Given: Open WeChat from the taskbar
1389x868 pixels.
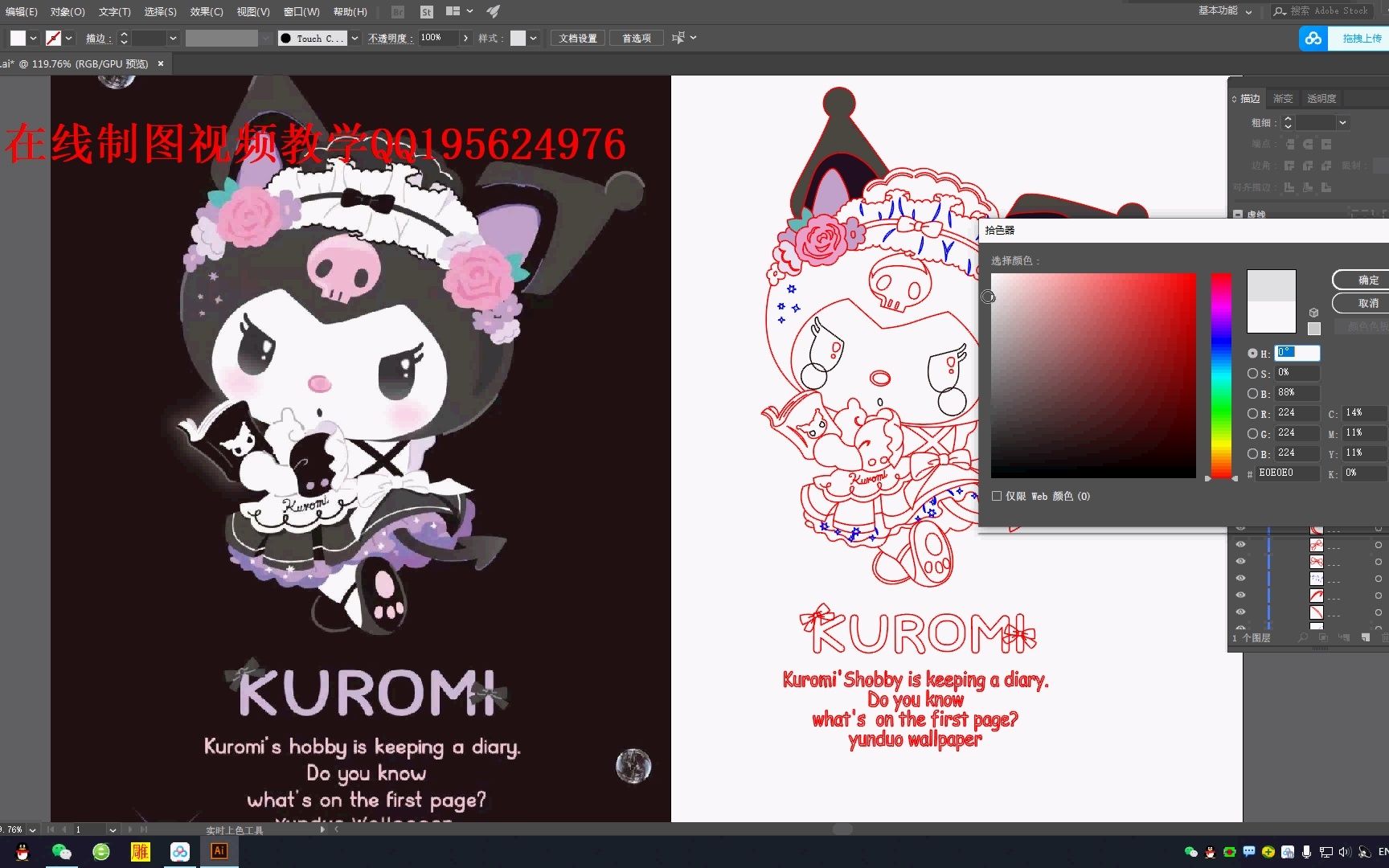Looking at the screenshot, I should tap(61, 852).
